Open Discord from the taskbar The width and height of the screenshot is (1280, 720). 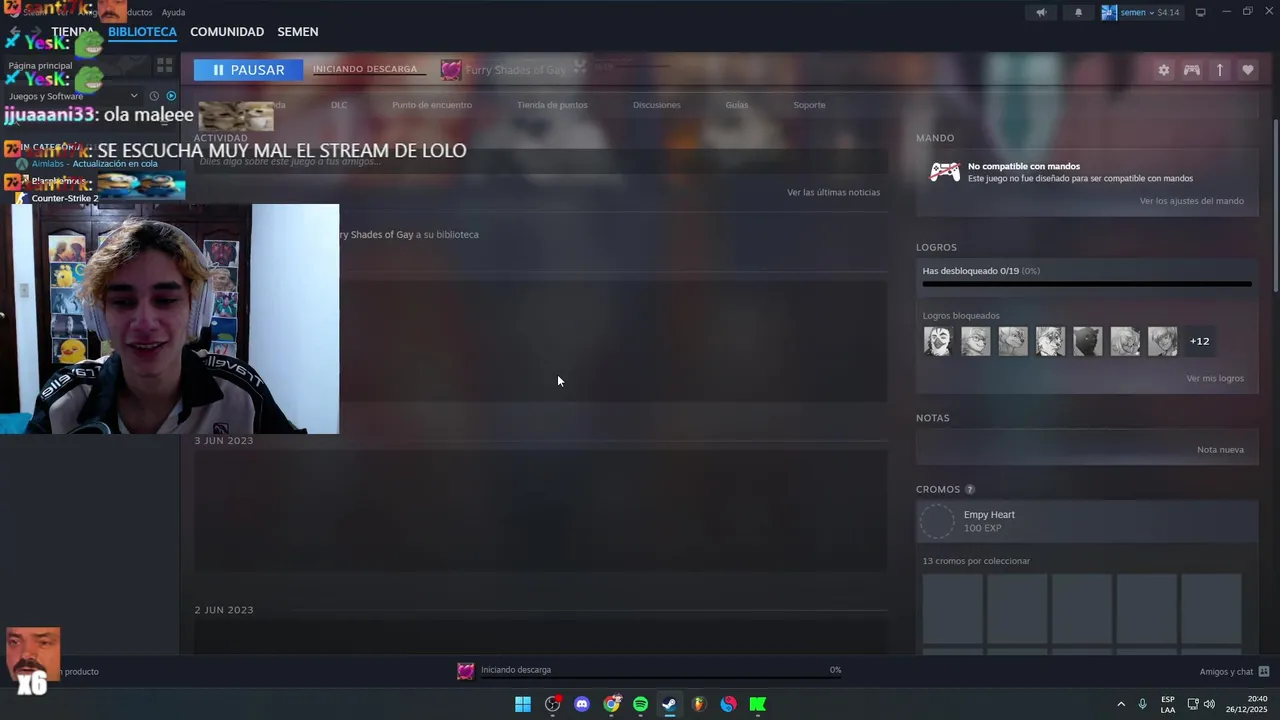[x=582, y=704]
